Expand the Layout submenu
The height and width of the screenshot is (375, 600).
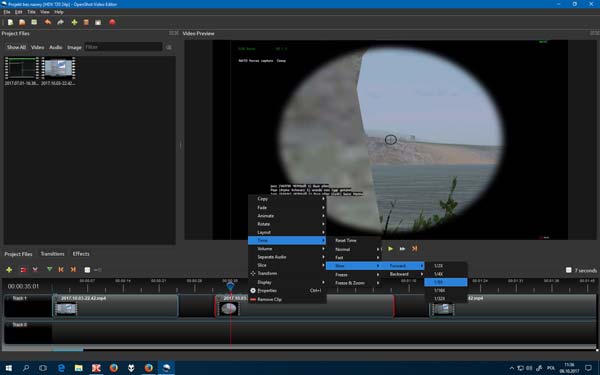click(x=287, y=232)
